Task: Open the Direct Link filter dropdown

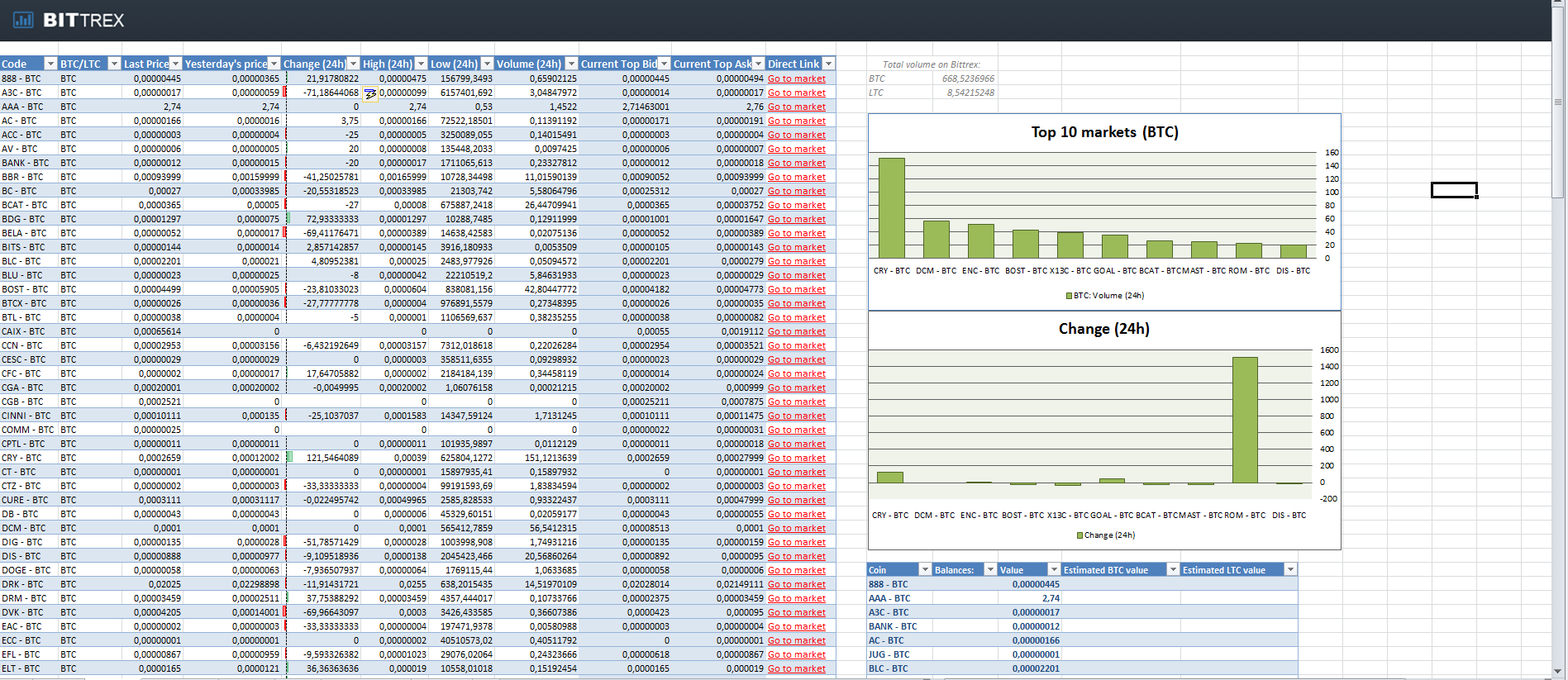Action: coord(828,64)
